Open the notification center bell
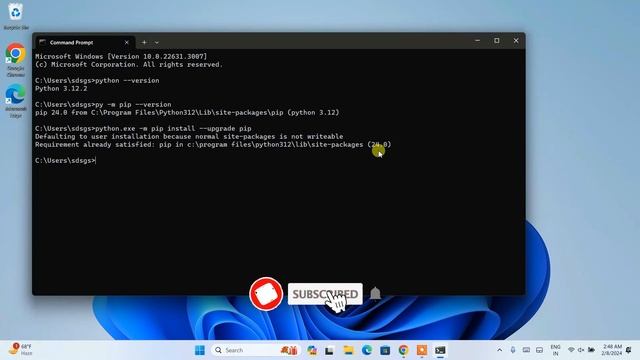 click(x=629, y=350)
